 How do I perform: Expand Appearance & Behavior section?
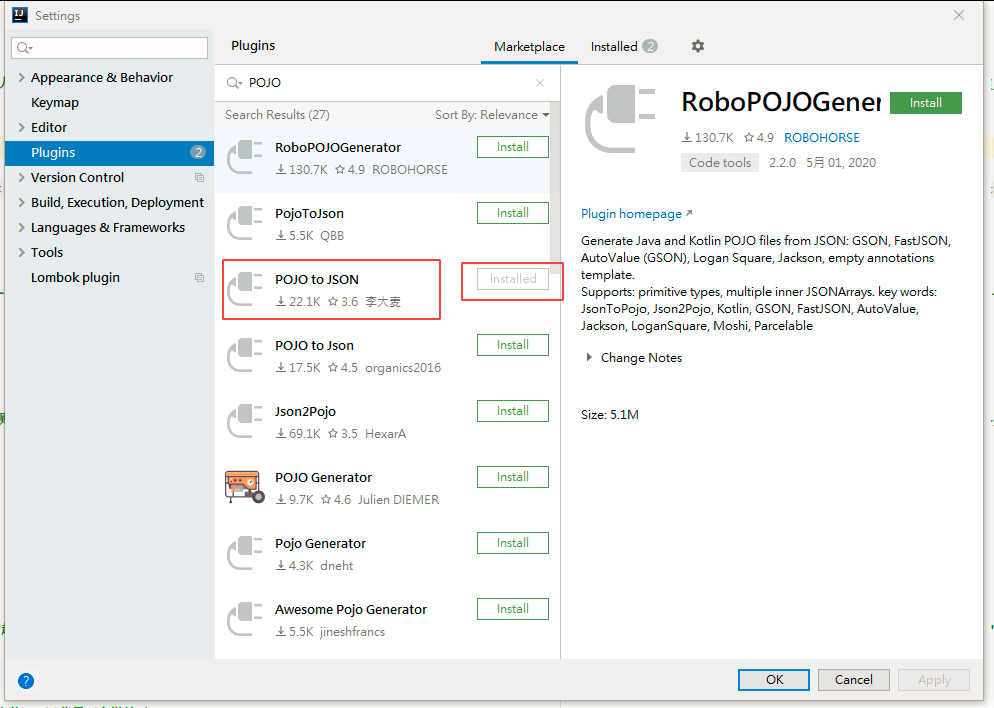click(x=22, y=77)
